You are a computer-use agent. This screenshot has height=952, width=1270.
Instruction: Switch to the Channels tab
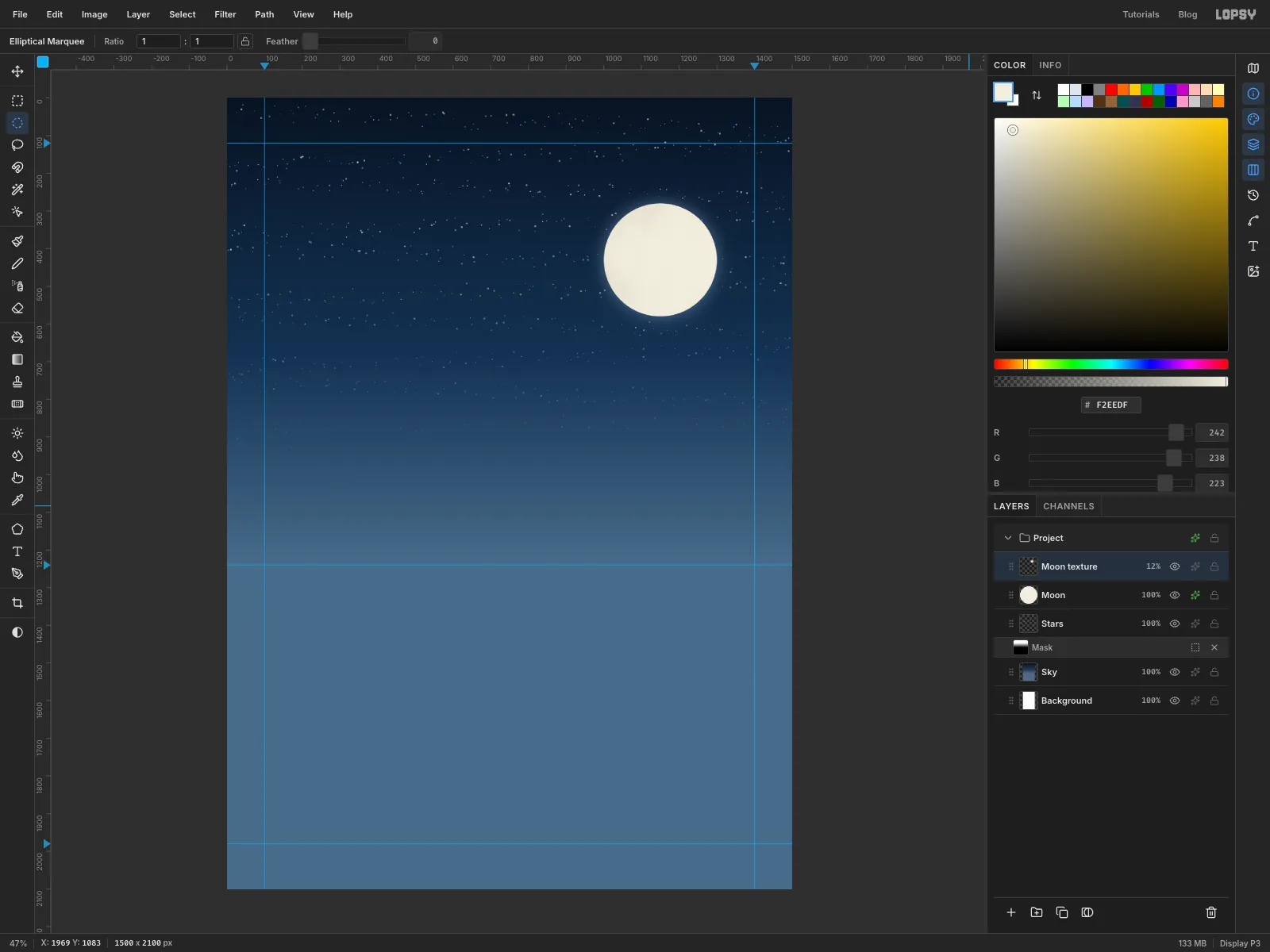click(1068, 506)
